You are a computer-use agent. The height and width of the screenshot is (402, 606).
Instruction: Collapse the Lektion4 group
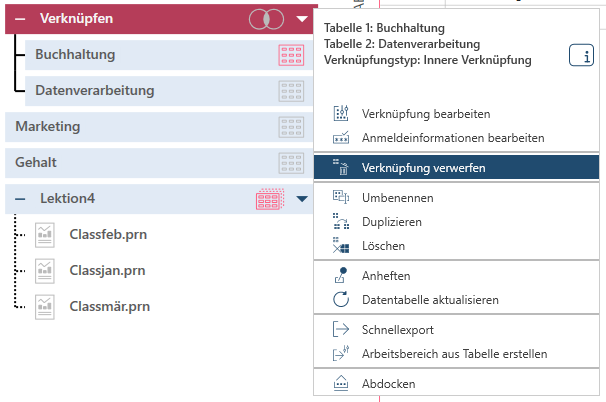click(x=20, y=199)
